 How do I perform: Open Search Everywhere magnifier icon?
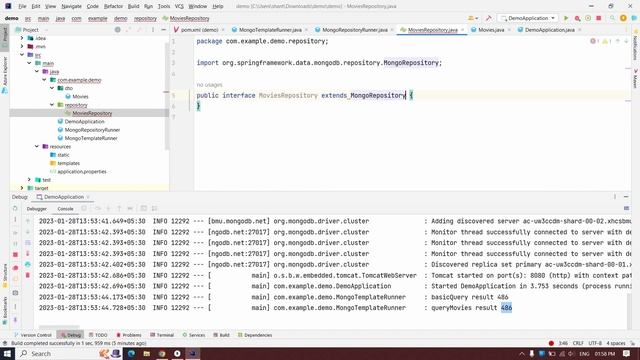[612, 18]
